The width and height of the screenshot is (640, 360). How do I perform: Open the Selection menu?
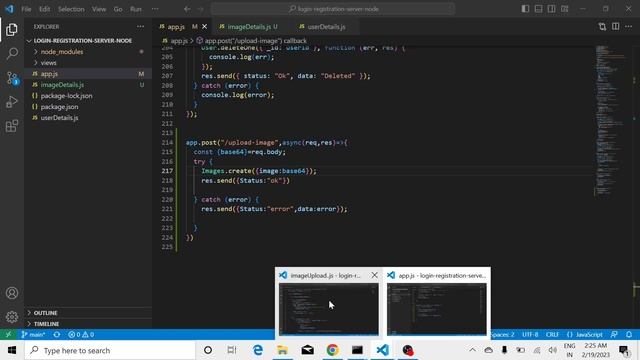tap(71, 9)
